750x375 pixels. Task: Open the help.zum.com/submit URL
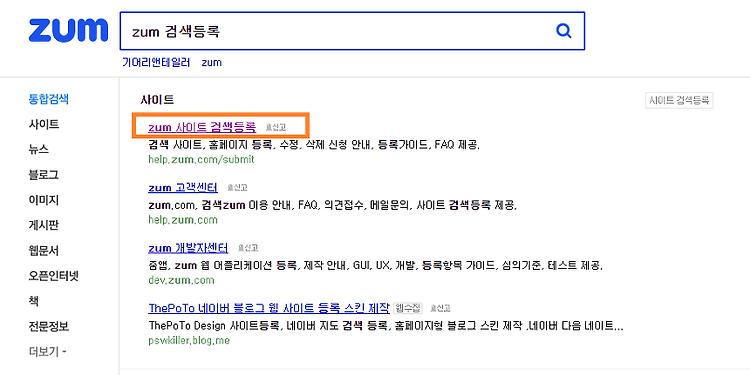[201, 160]
